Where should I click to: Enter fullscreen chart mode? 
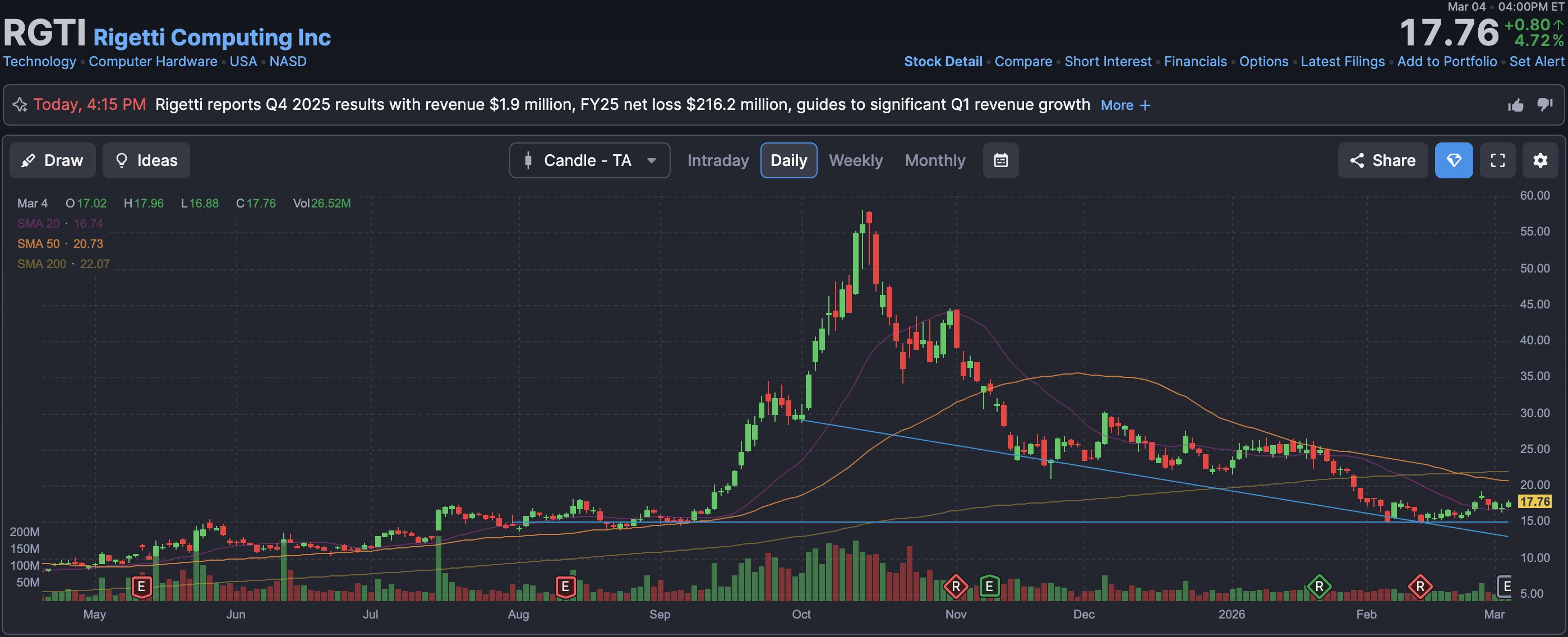click(1497, 160)
